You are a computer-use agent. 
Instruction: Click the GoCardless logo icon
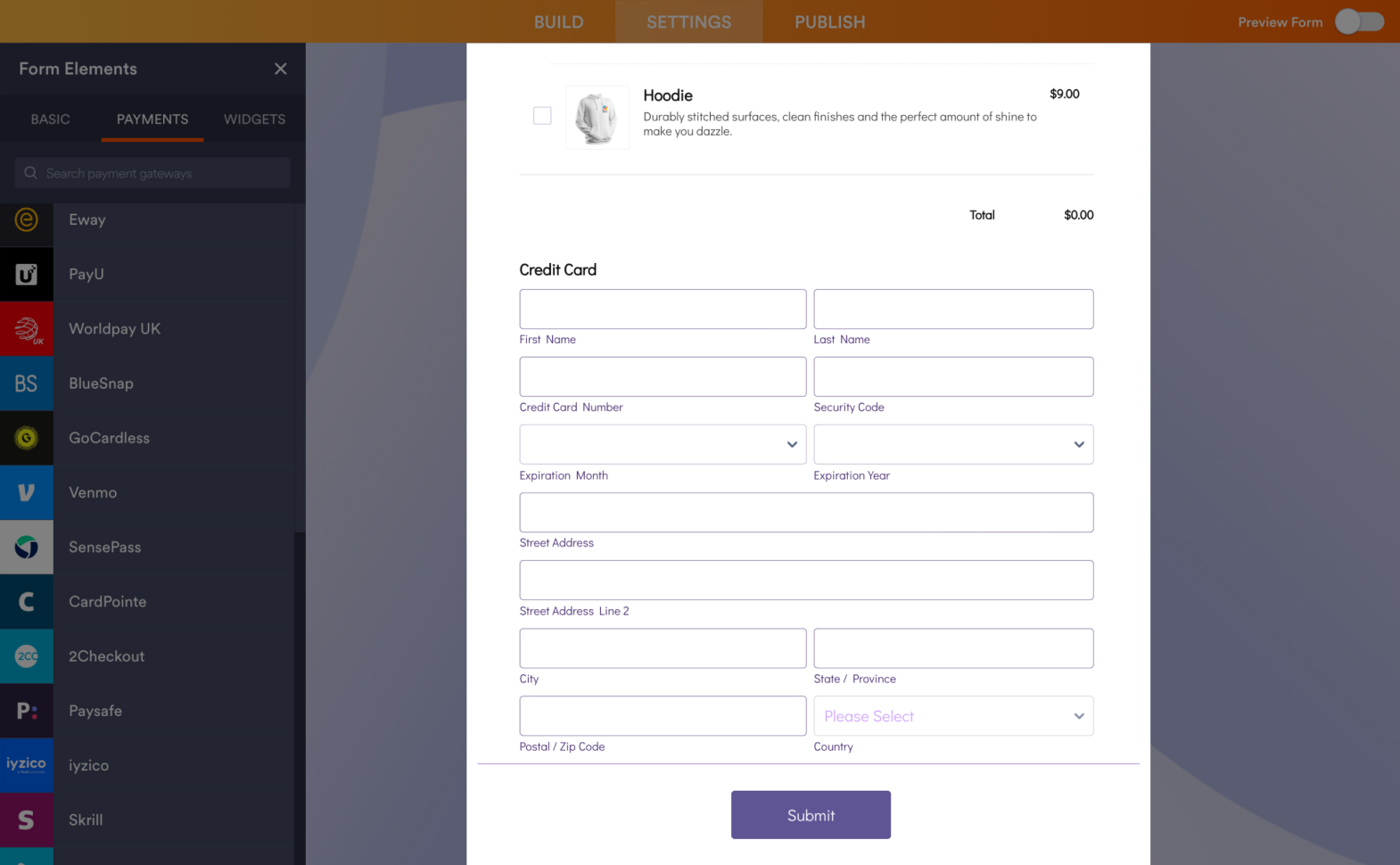point(27,438)
